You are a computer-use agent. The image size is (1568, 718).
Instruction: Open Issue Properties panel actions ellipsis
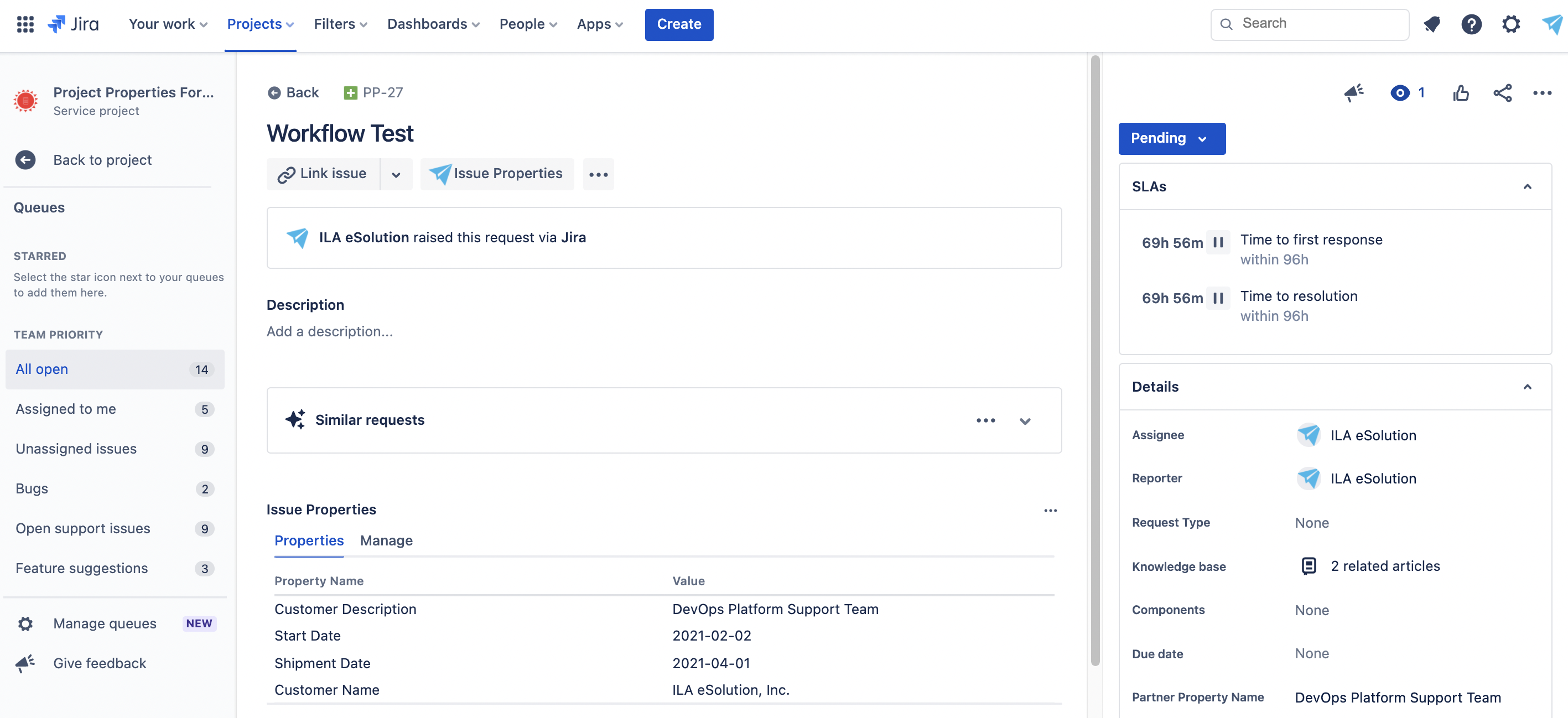pos(1050,511)
